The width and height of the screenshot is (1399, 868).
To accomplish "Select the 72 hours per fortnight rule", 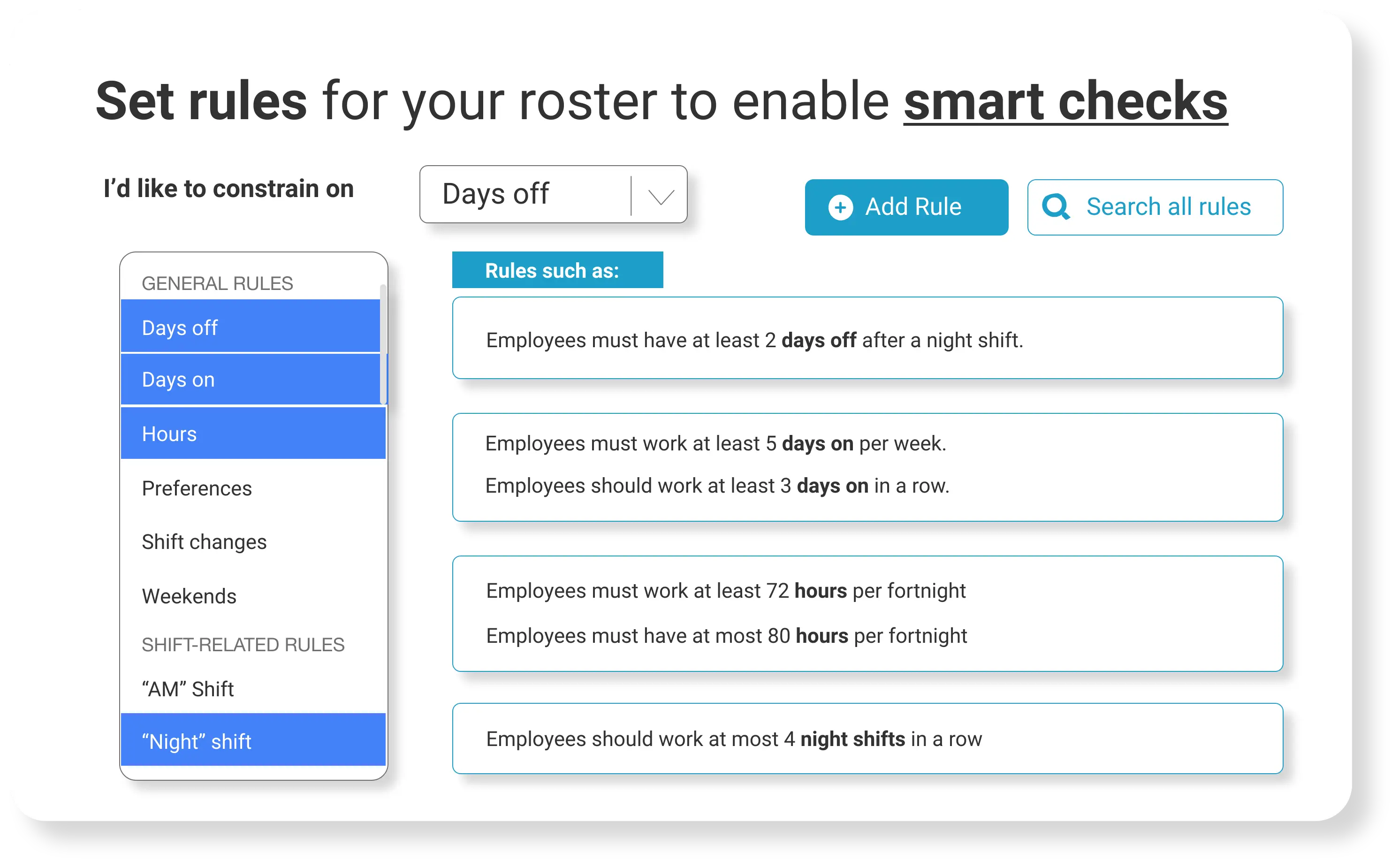I will (x=726, y=591).
